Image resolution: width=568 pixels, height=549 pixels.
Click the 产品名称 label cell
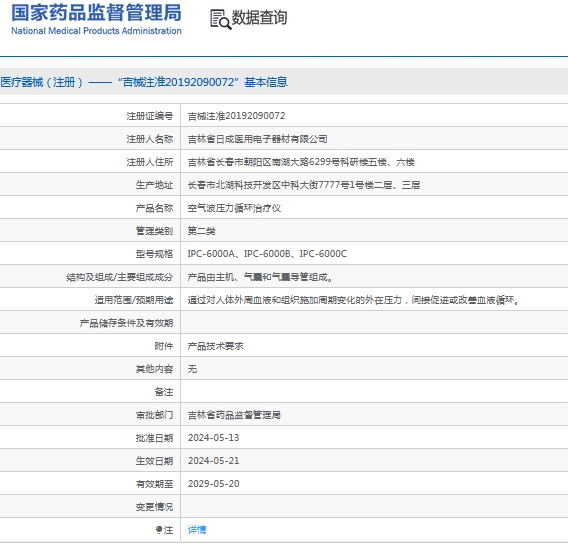pyautogui.click(x=154, y=208)
